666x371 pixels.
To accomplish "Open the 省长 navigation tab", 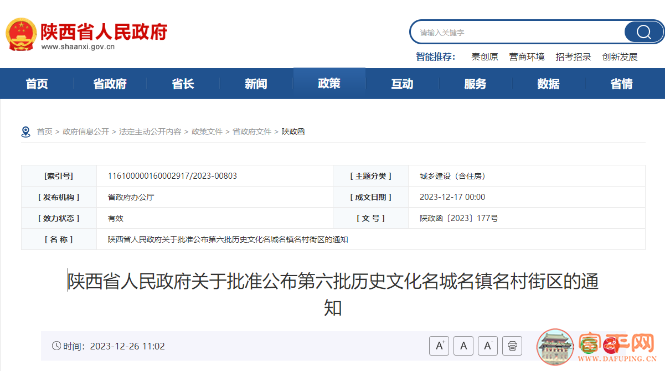I will pyautogui.click(x=183, y=84).
